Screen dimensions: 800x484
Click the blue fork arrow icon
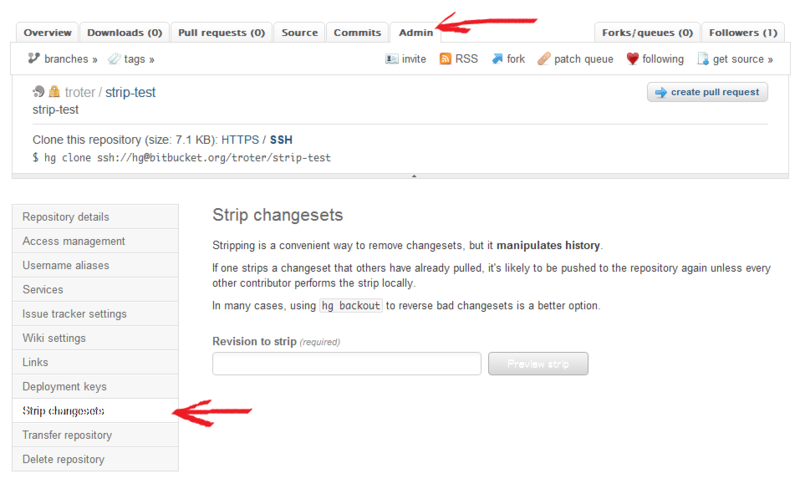pyautogui.click(x=497, y=59)
